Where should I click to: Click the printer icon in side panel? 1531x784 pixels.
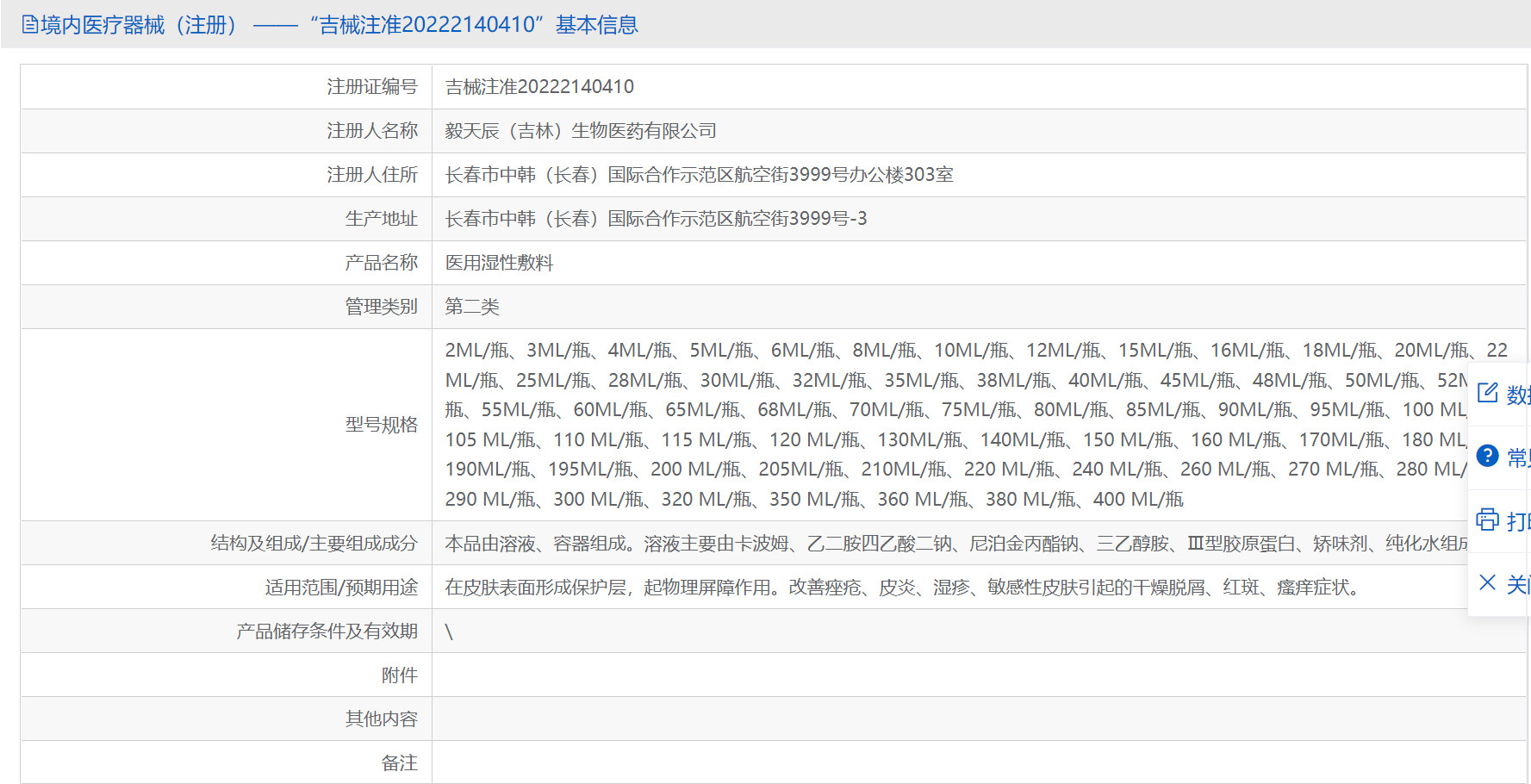pos(1488,520)
